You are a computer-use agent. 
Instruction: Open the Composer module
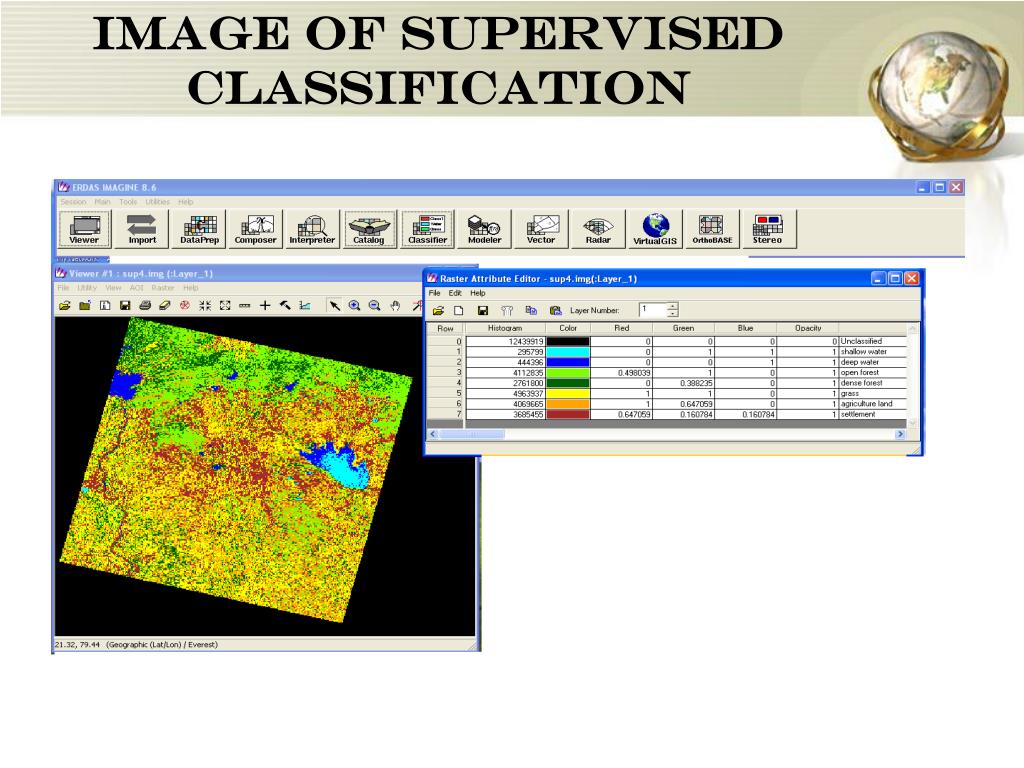tap(255, 229)
